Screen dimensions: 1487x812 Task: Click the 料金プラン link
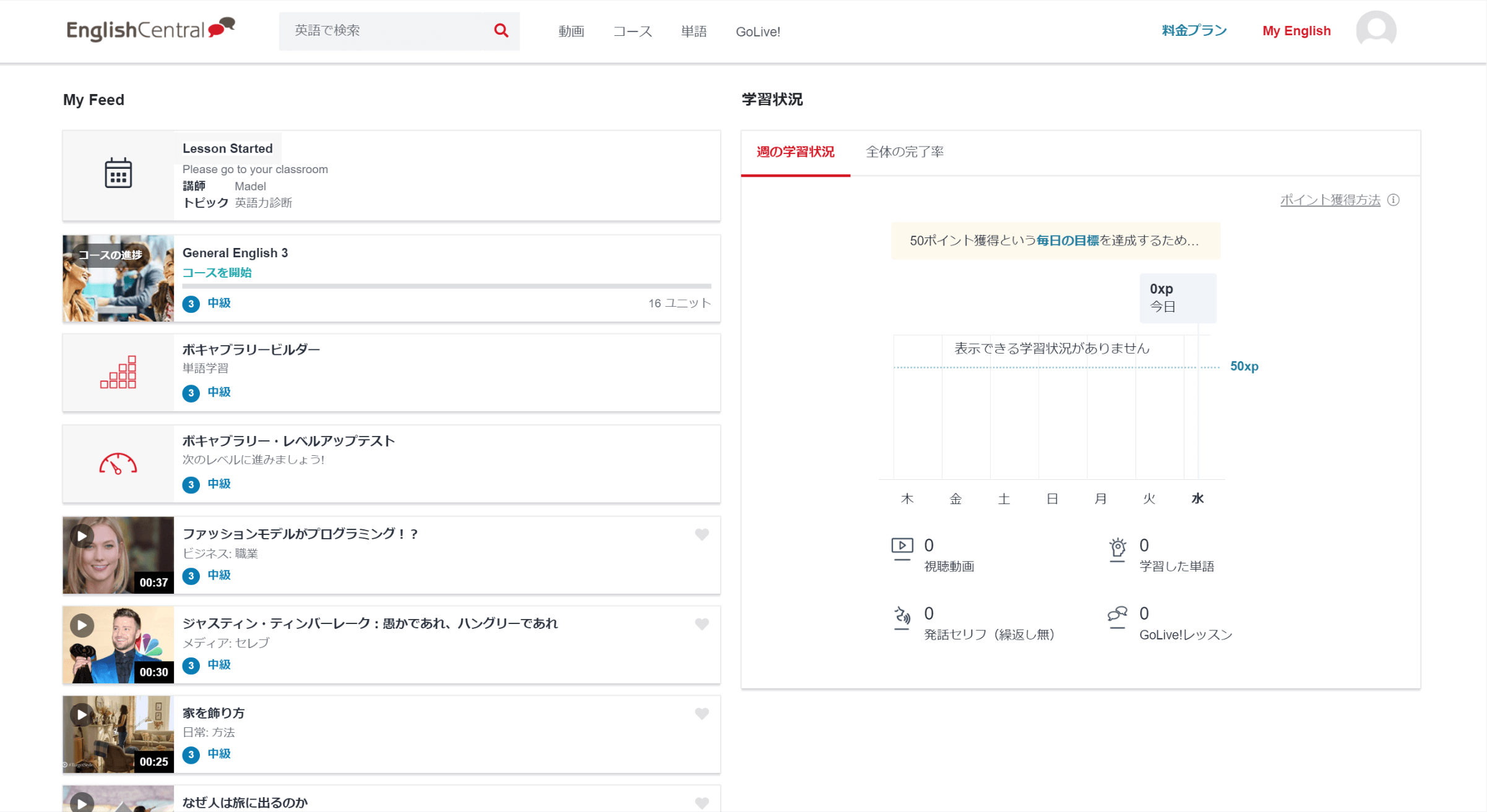pyautogui.click(x=1194, y=30)
